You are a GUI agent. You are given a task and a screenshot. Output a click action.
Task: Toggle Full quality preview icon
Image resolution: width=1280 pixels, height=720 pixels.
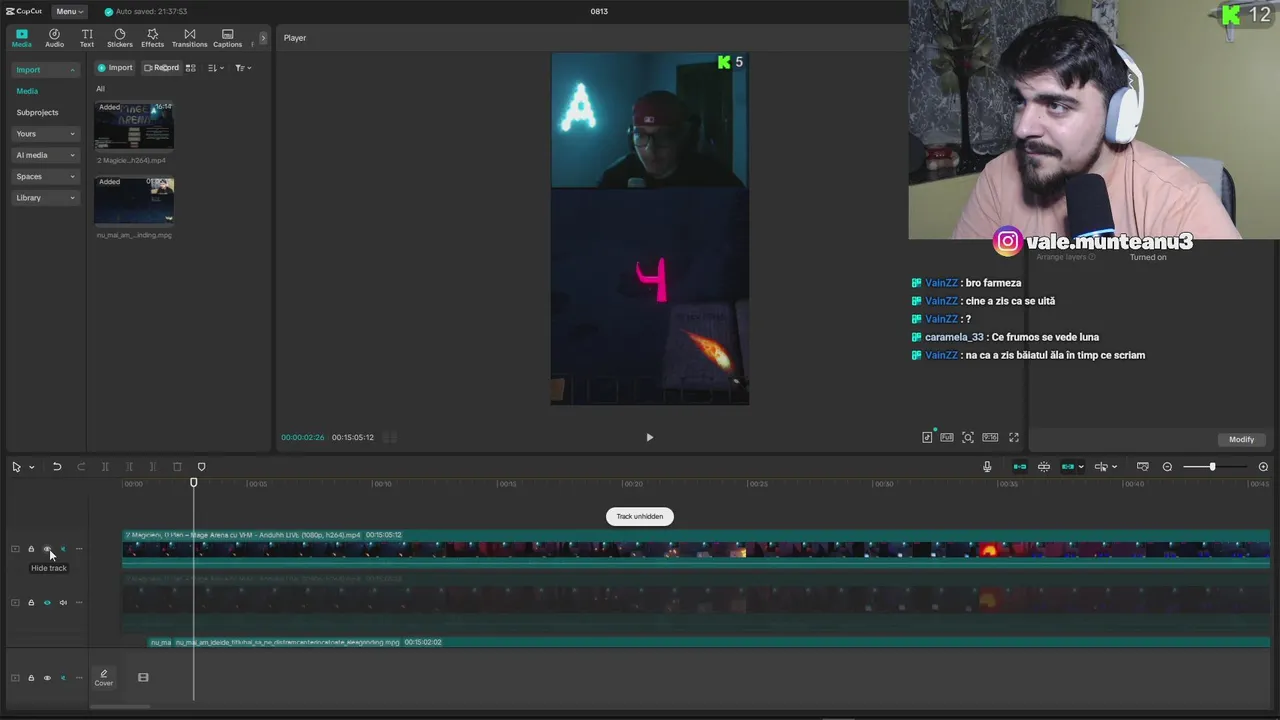pos(947,437)
